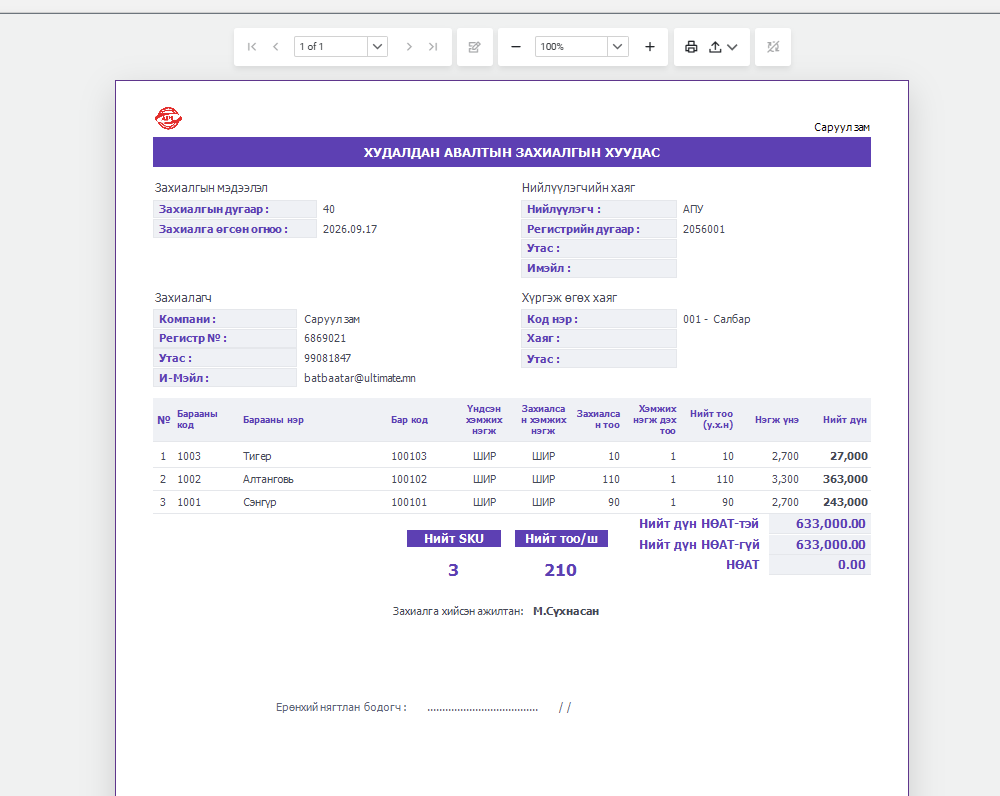Select the Нийт тоо/ш label
This screenshot has height=796, width=1000.
point(561,539)
